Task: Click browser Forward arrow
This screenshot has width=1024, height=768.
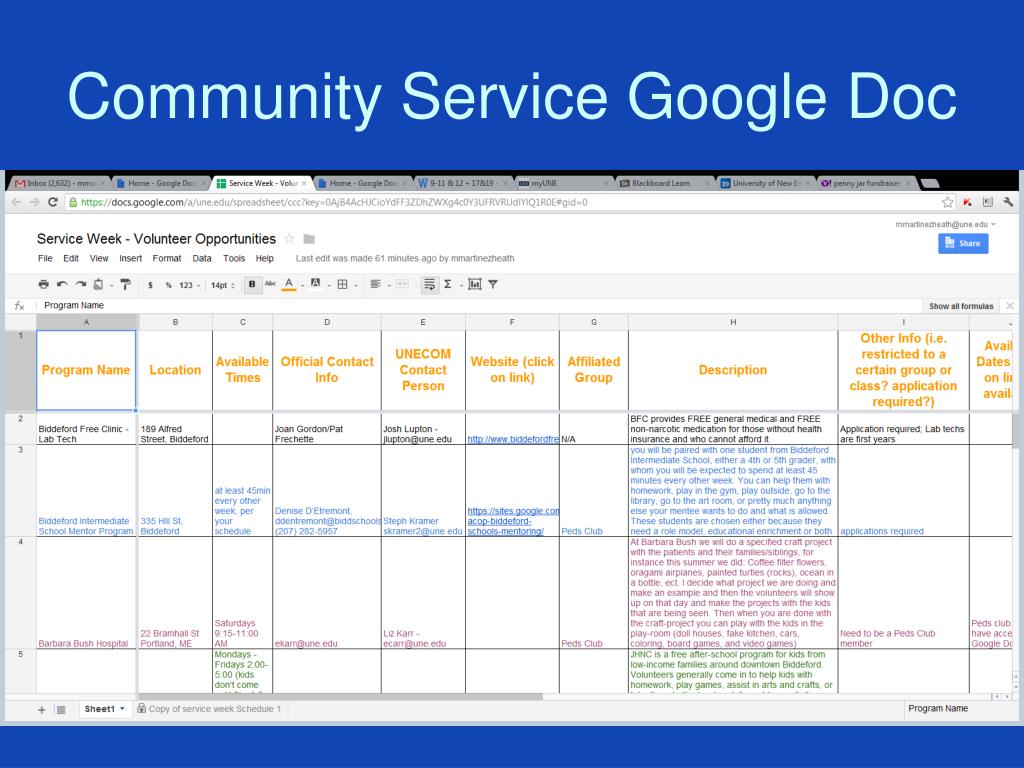Action: pos(34,202)
